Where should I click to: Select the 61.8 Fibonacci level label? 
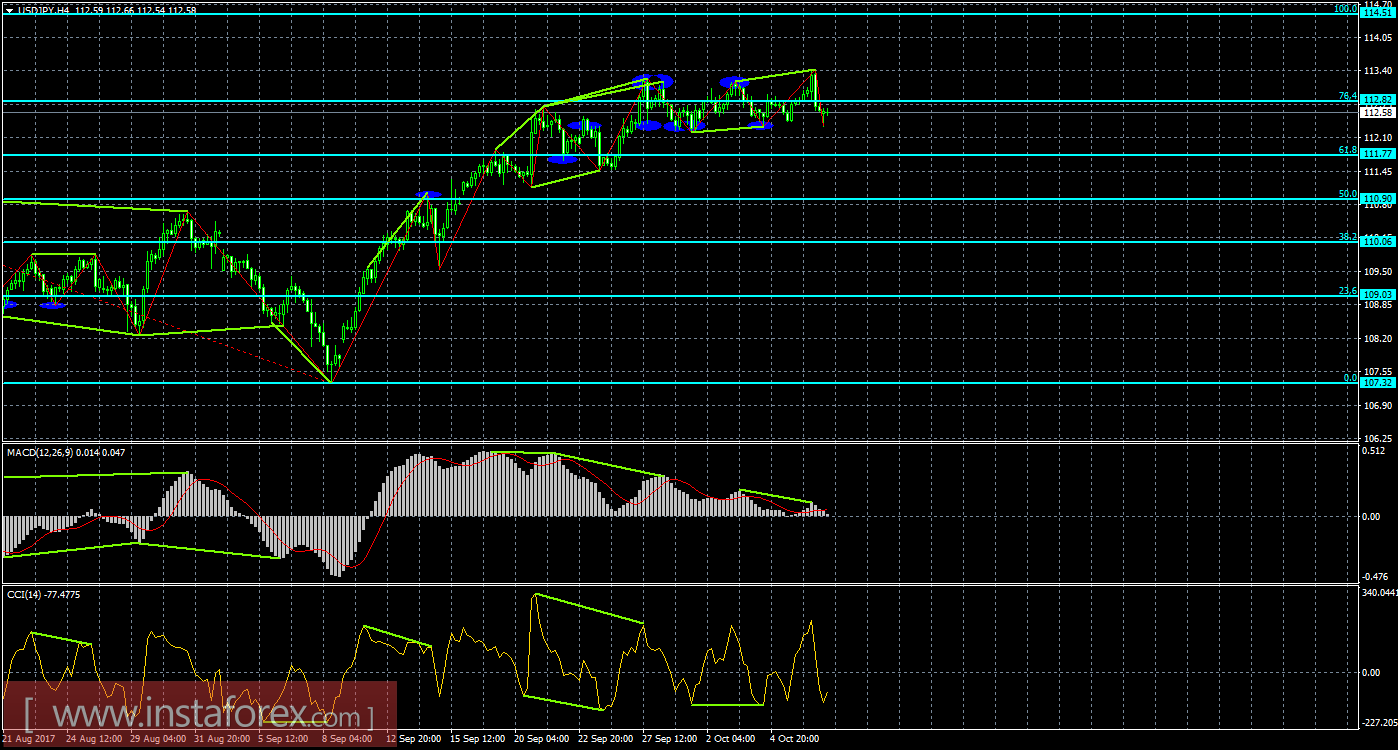[x=1347, y=149]
